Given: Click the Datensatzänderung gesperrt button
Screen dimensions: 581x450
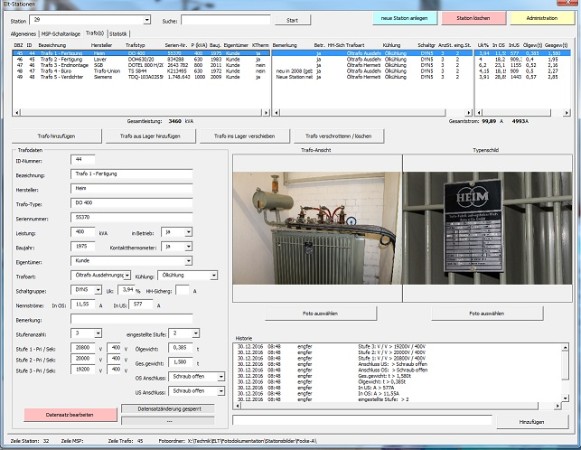Looking at the screenshot, I should (168, 409).
